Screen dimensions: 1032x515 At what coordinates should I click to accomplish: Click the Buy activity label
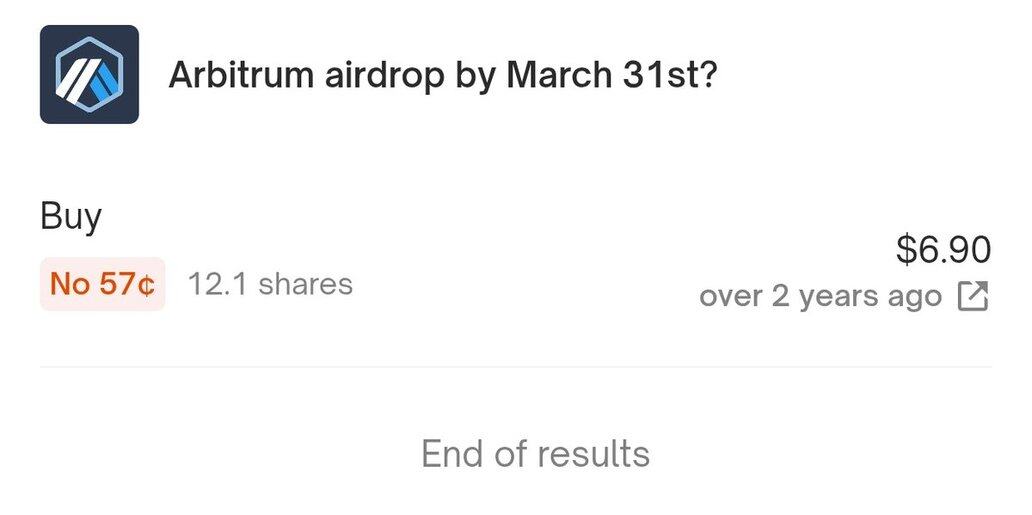[x=71, y=216]
